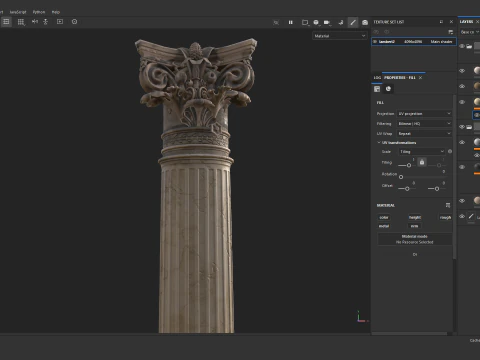Click the Properties panel vertical scrollbar
Screen dimensions: 480x360
point(454,177)
